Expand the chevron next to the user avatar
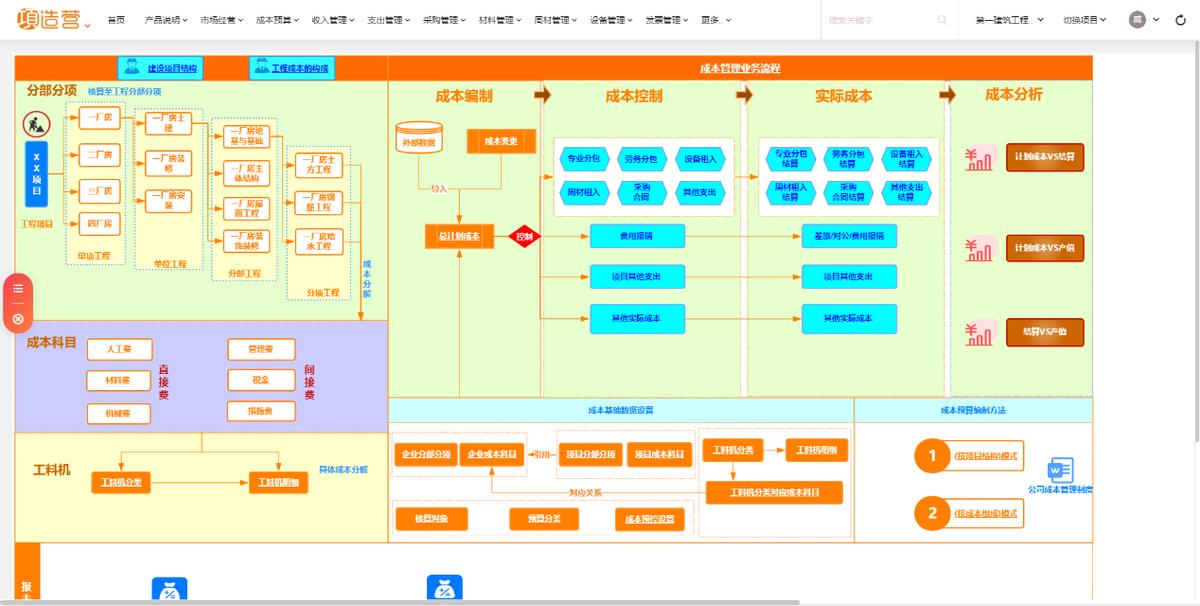This screenshot has width=1200, height=606. coord(1156,19)
